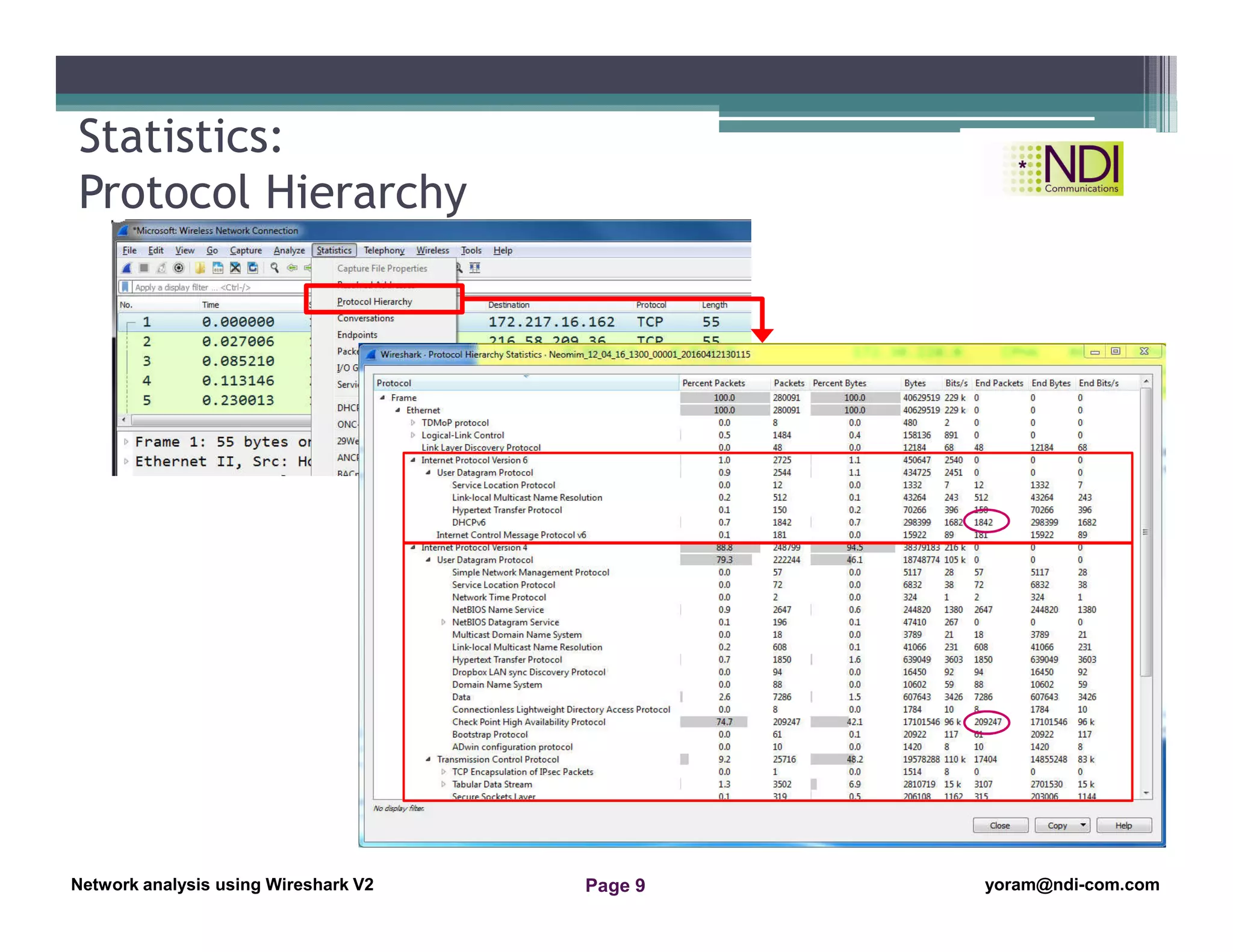Viewport: 1233px width, 952px height.
Task: Click the Help button in dialog
Action: pyautogui.click(x=1123, y=825)
